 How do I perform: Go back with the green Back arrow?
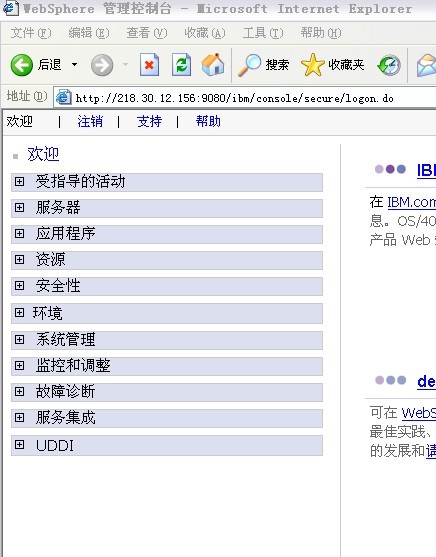[x=22, y=65]
